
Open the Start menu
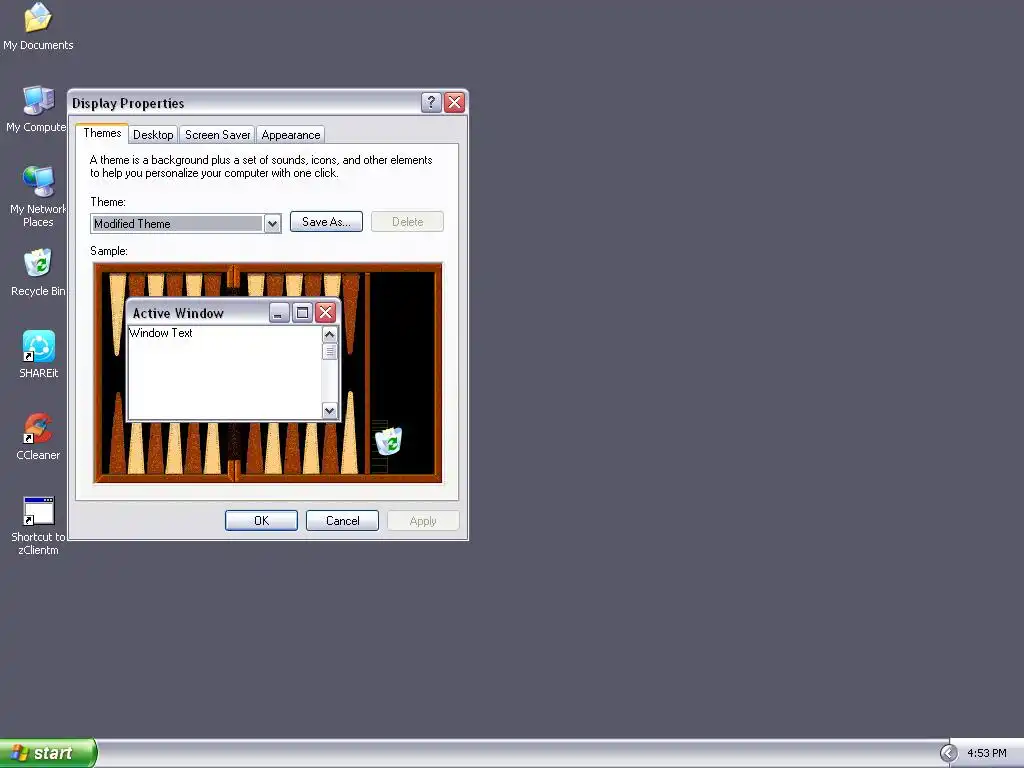point(48,753)
